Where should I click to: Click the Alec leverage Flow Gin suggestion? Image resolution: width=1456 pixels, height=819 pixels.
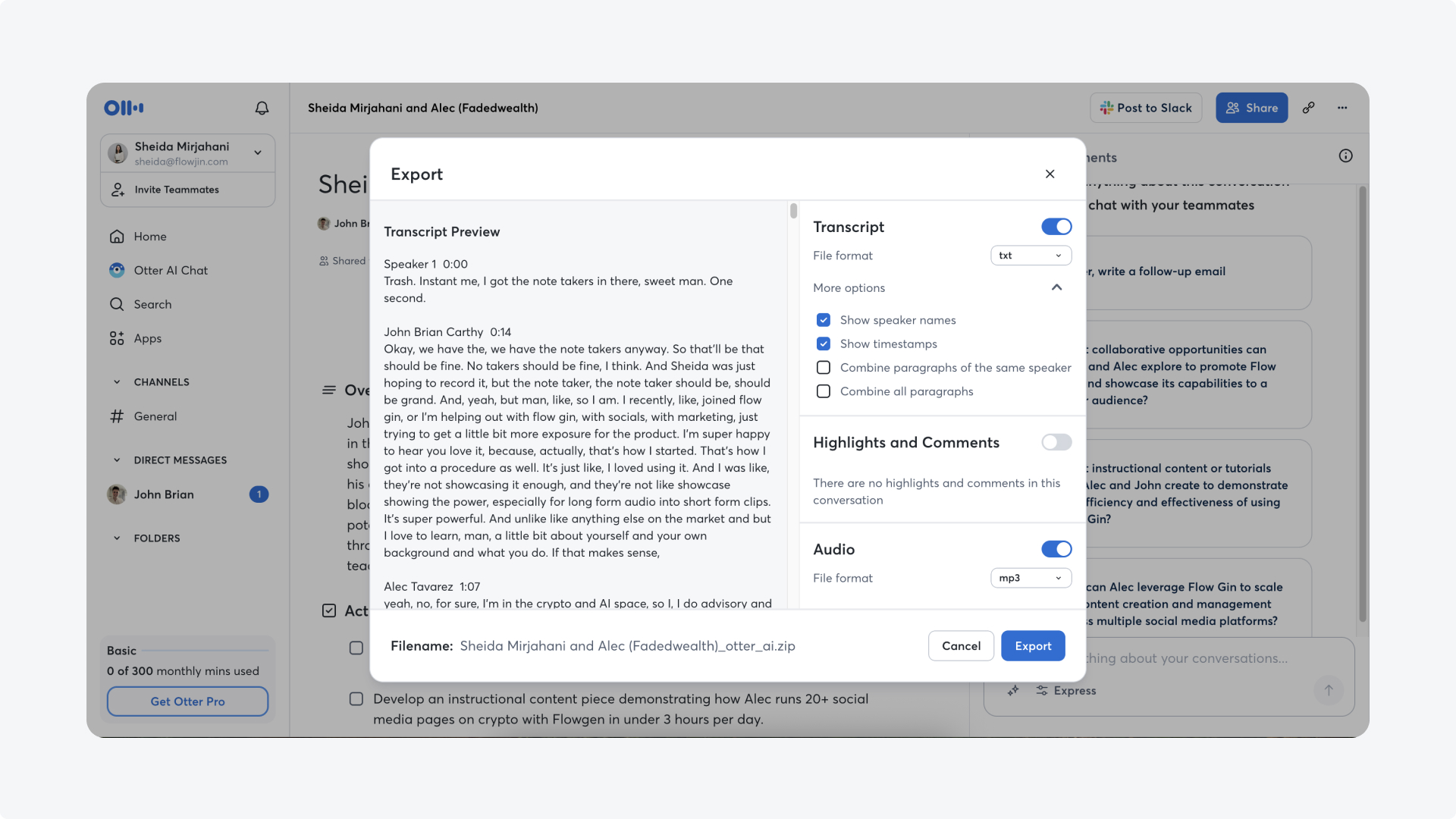[x=1198, y=599]
